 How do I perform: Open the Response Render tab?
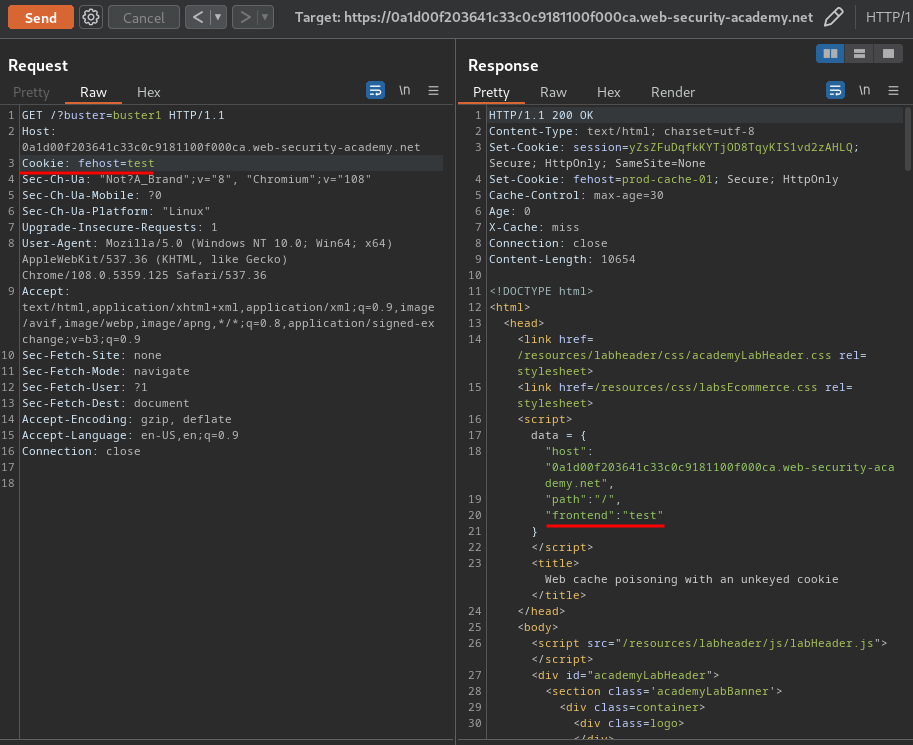pyautogui.click(x=673, y=92)
